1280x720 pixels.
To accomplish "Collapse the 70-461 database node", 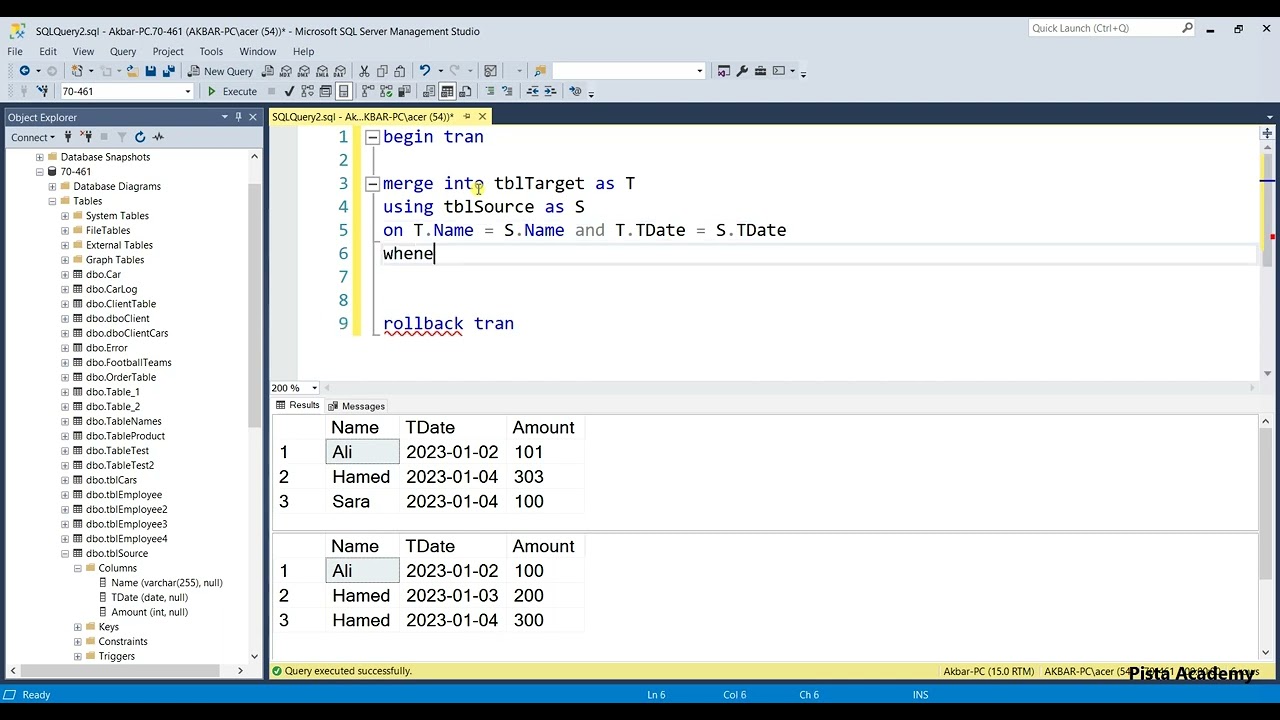I will 40,172.
